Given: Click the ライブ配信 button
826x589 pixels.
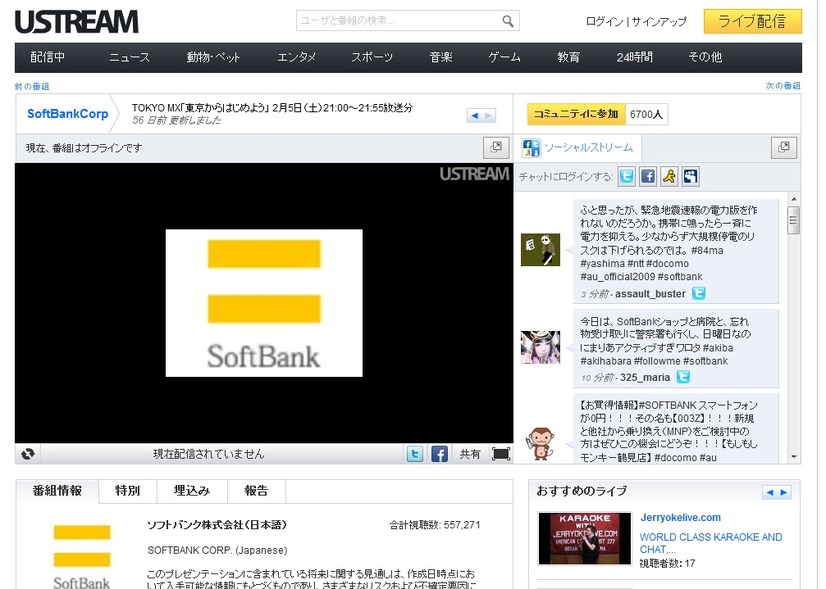Looking at the screenshot, I should 753,21.
